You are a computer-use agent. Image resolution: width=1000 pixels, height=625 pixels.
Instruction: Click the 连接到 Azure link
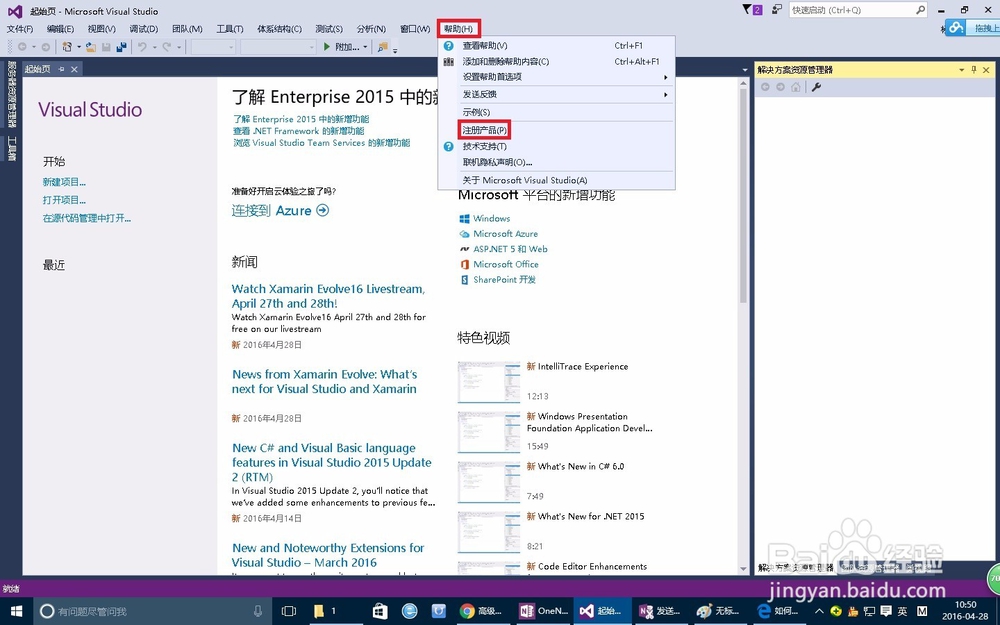tap(280, 210)
